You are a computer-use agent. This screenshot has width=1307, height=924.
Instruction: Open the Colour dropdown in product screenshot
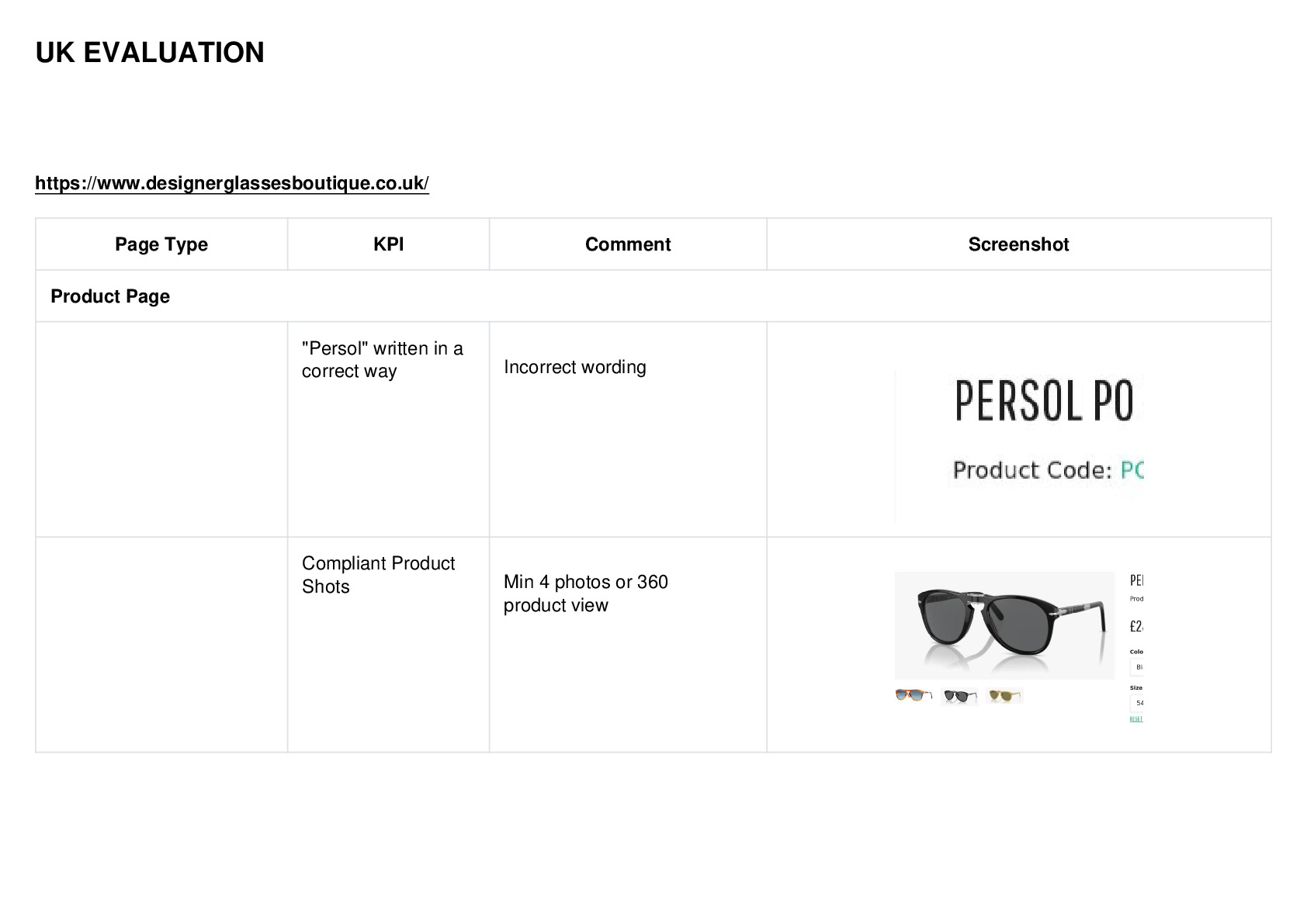tap(1136, 667)
